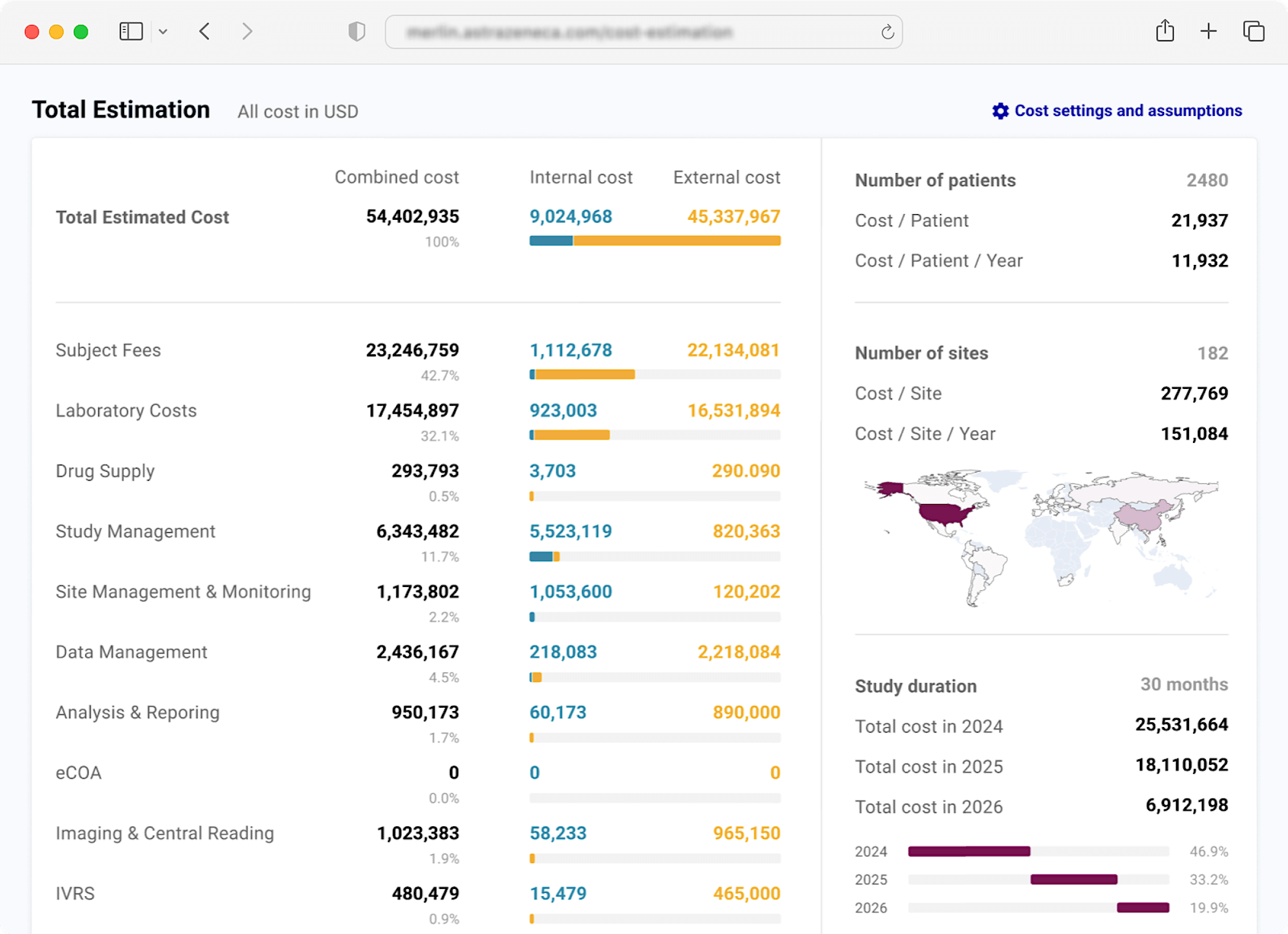Screen dimensions: 1288x934
Task: Click the privacy shield icon
Action: [x=357, y=31]
